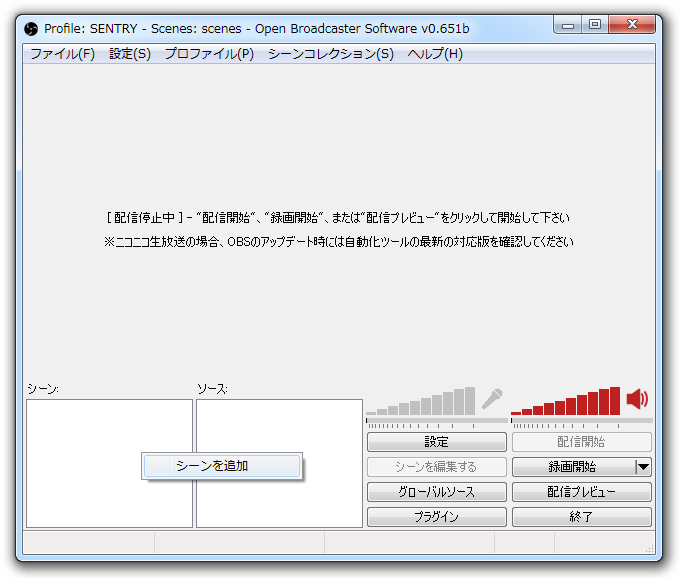Click the 録画開始 button
The image size is (680, 578).
(x=573, y=467)
